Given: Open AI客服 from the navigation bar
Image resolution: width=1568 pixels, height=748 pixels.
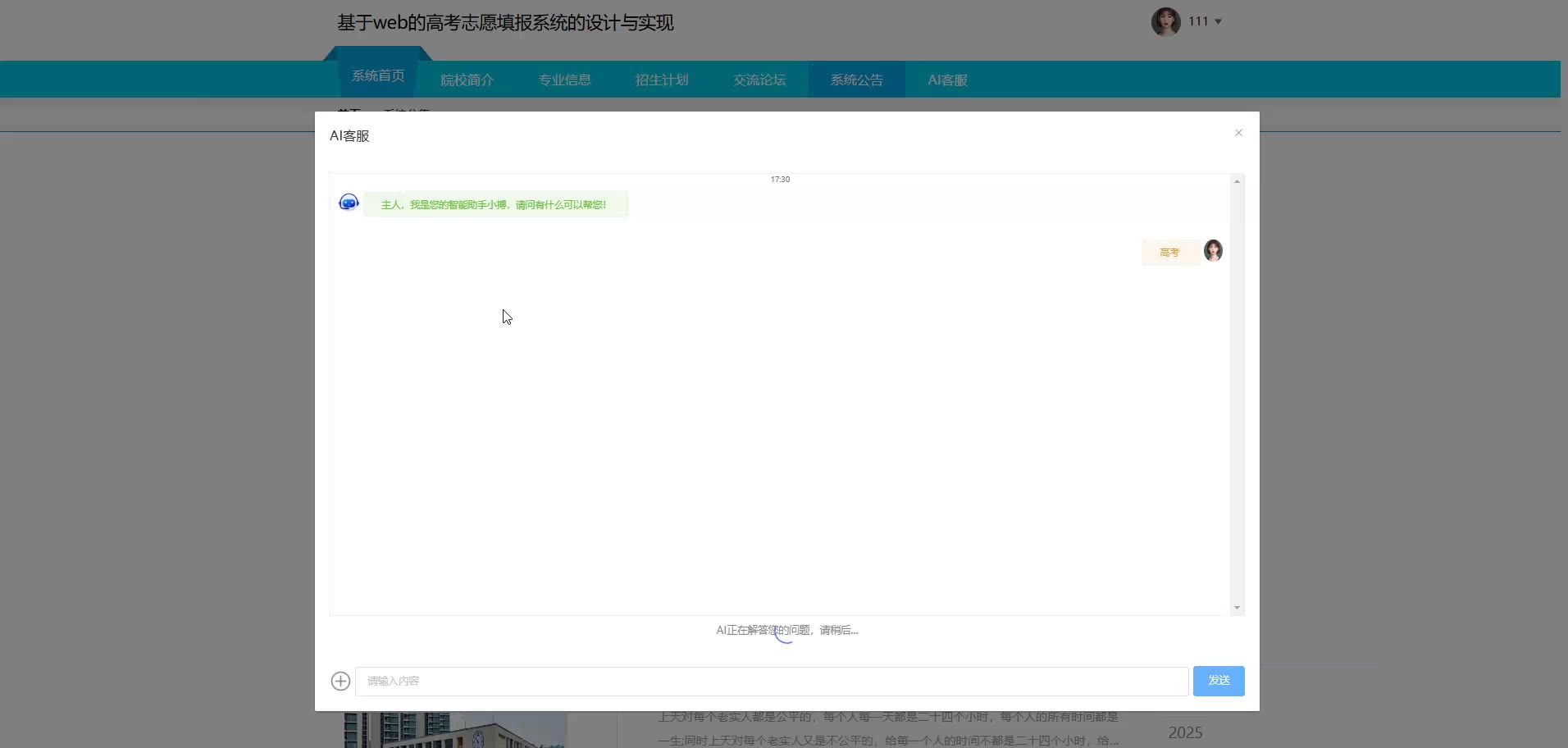Looking at the screenshot, I should coord(948,80).
